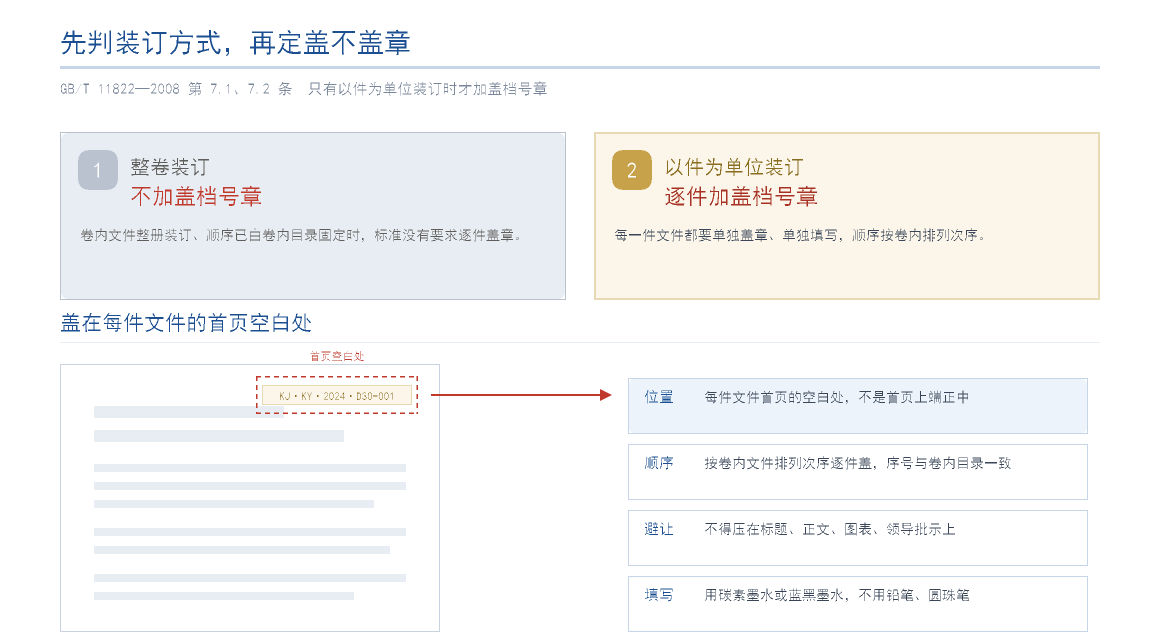Click the GB/T 11822—2008 citation line
Screen dimensions: 1160x640
[303, 89]
